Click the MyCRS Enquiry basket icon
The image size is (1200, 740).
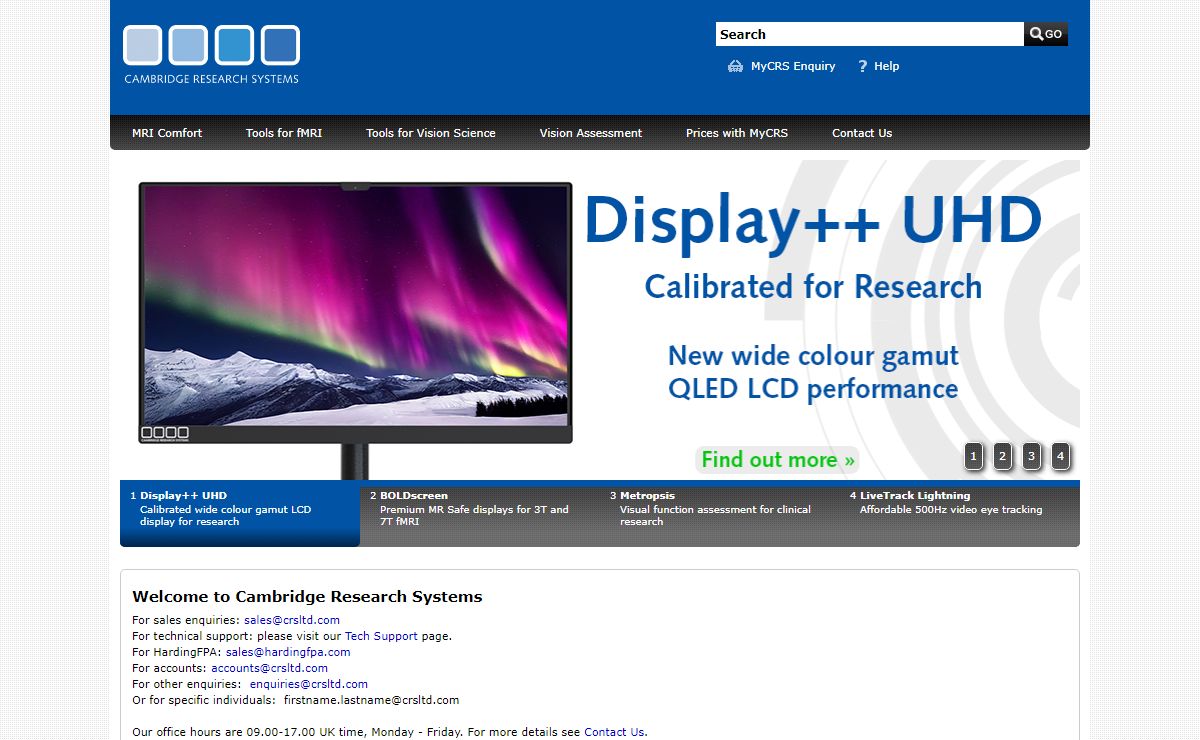[736, 66]
